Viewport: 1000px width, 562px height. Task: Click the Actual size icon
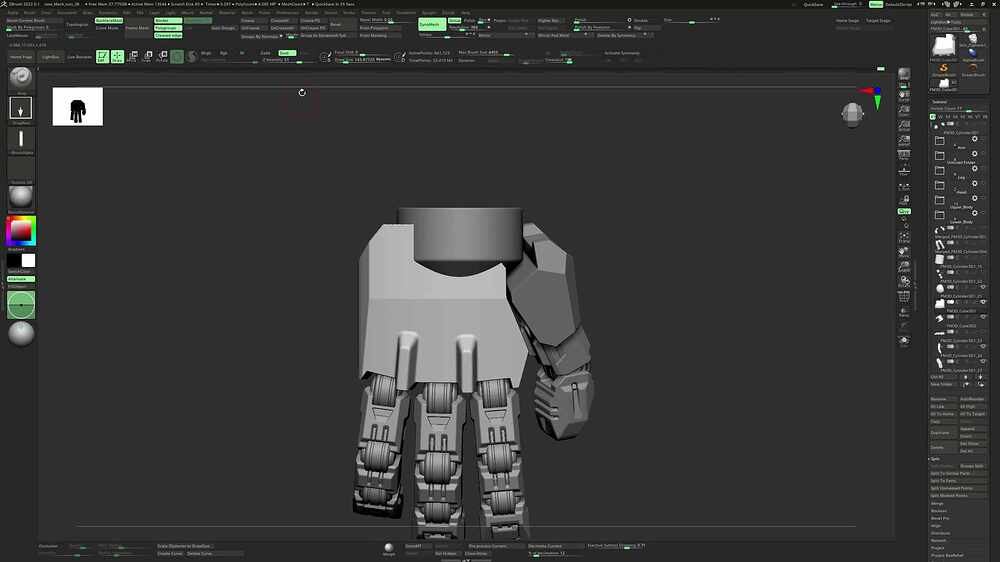(x=904, y=126)
